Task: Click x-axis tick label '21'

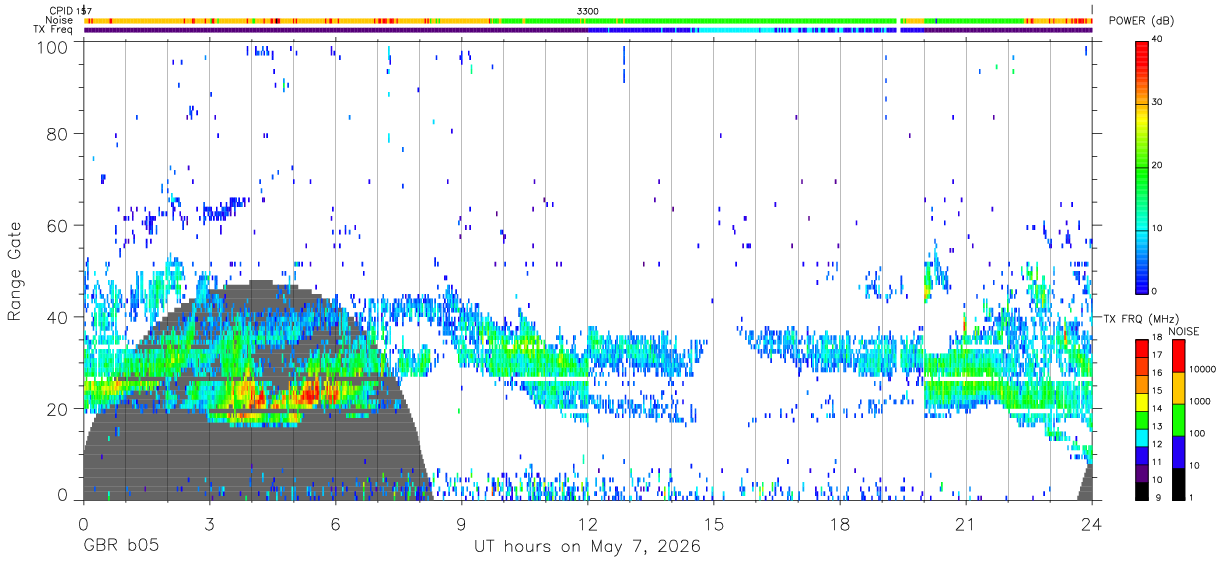Action: click(x=965, y=523)
